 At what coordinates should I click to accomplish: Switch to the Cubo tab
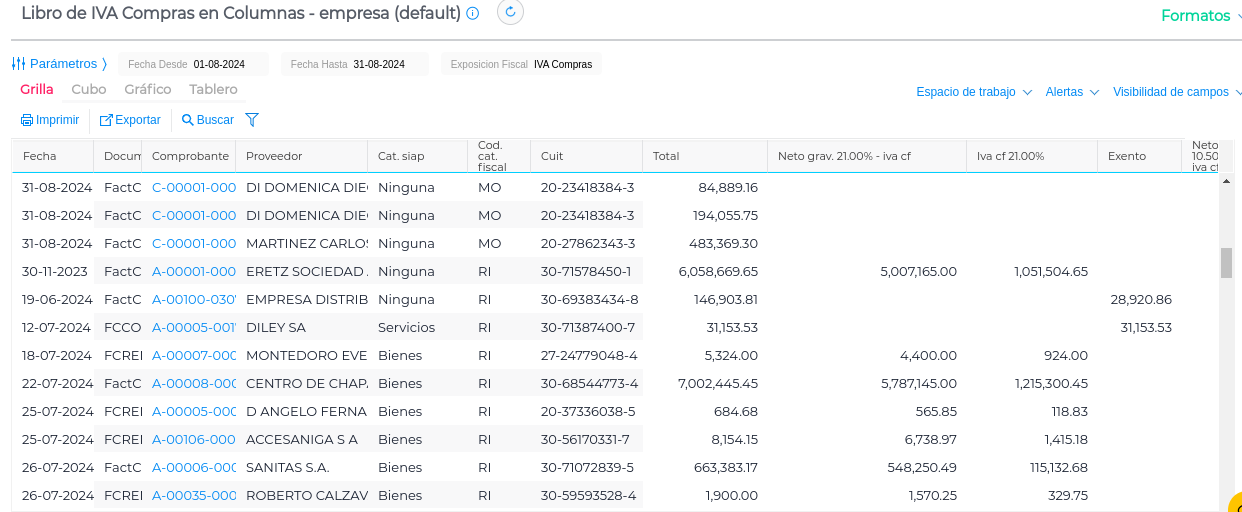(x=89, y=89)
